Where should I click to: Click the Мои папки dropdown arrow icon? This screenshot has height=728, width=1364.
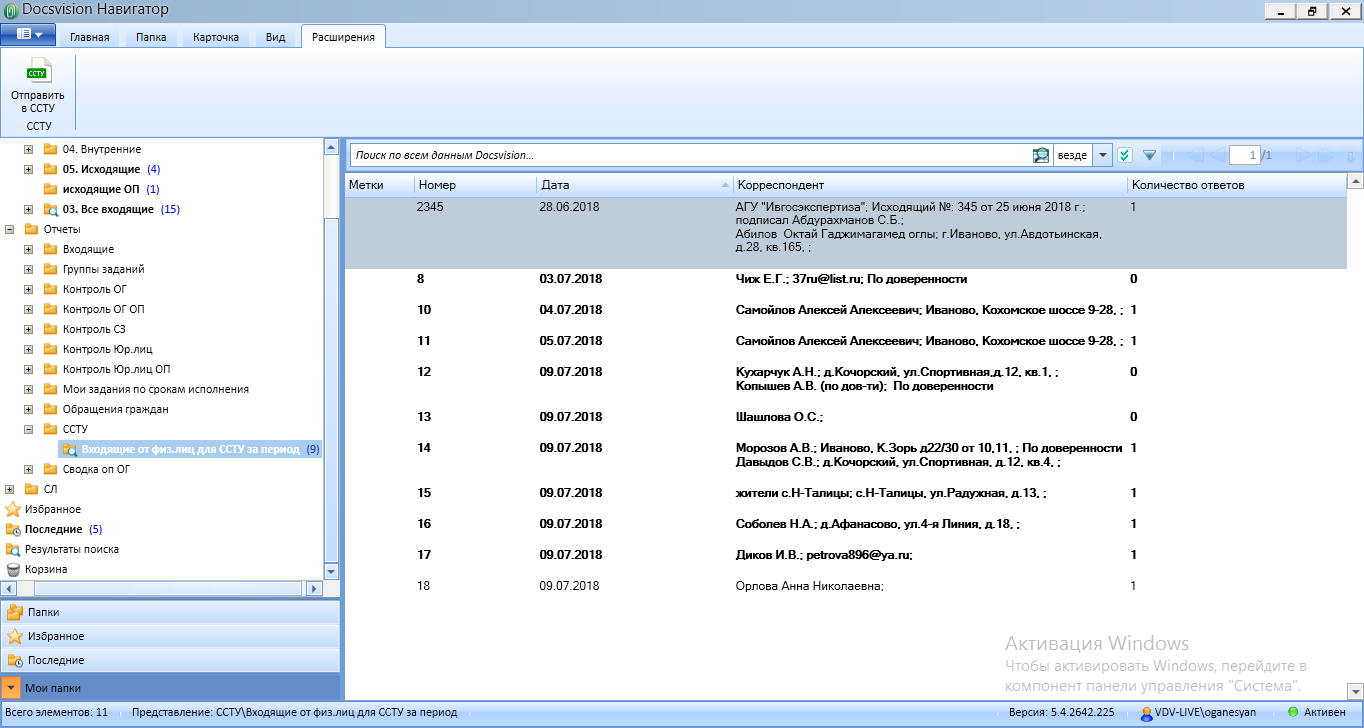(10, 688)
